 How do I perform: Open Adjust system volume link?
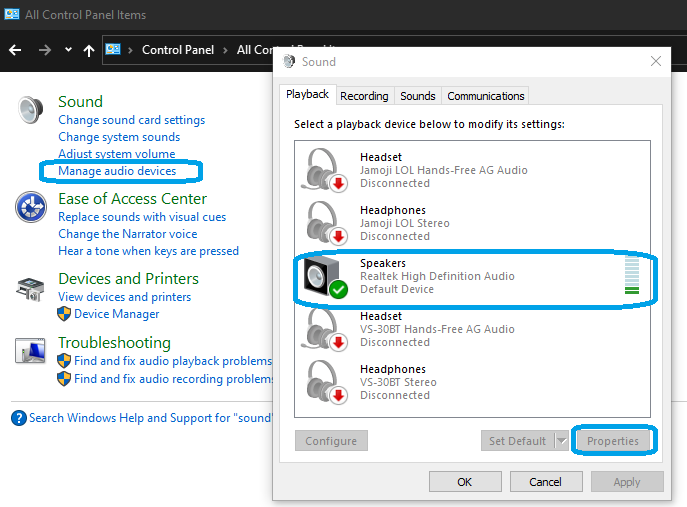pyautogui.click(x=117, y=154)
